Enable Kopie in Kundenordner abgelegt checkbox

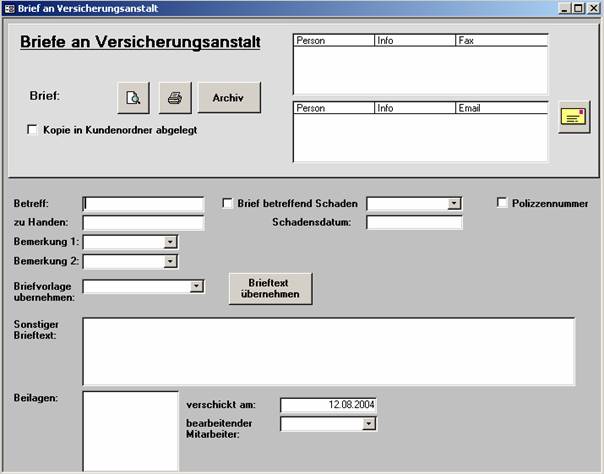coord(32,130)
